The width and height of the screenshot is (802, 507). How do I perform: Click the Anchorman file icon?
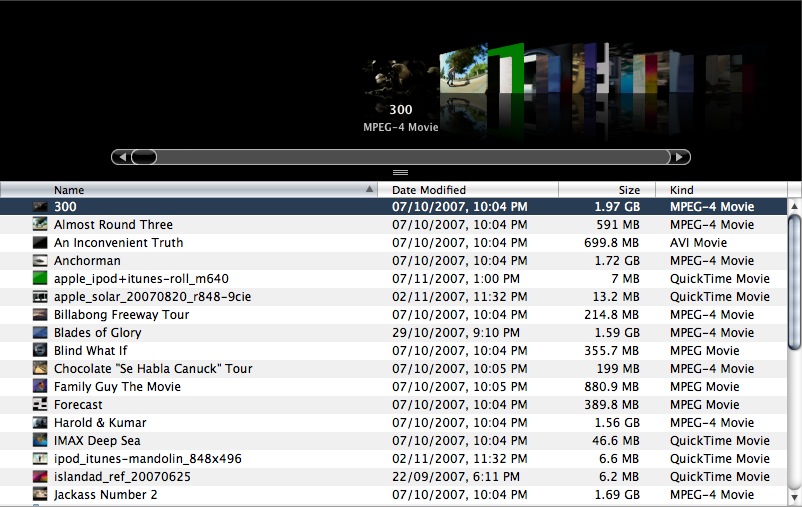pos(40,260)
